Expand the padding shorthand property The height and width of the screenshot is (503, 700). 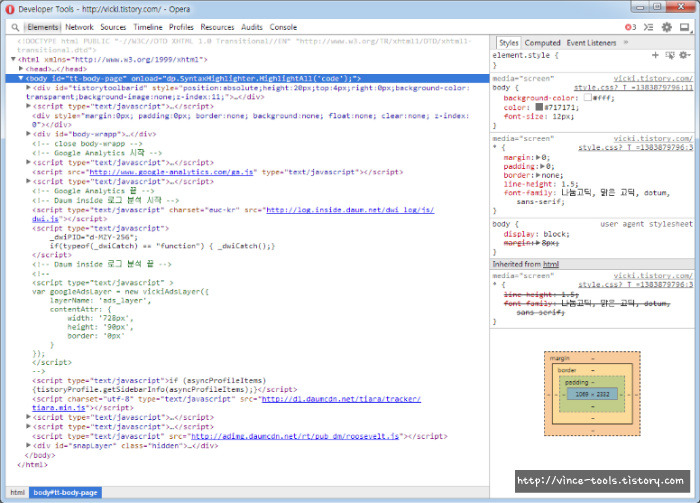tap(543, 166)
